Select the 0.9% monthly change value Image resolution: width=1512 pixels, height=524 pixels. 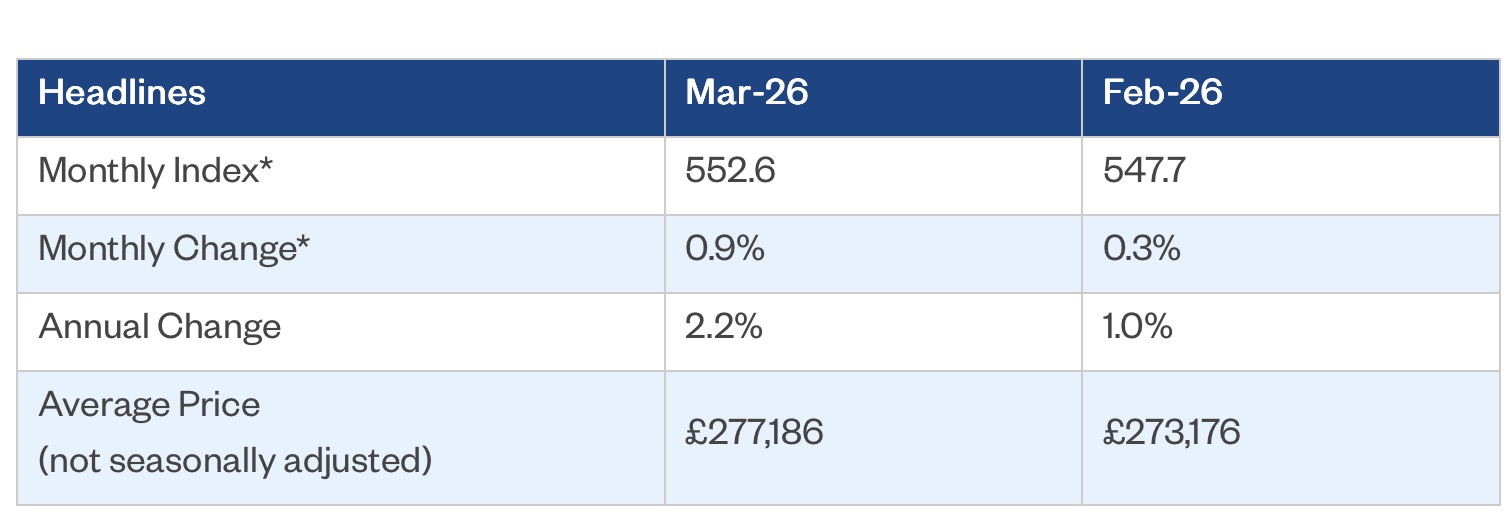[x=725, y=249]
